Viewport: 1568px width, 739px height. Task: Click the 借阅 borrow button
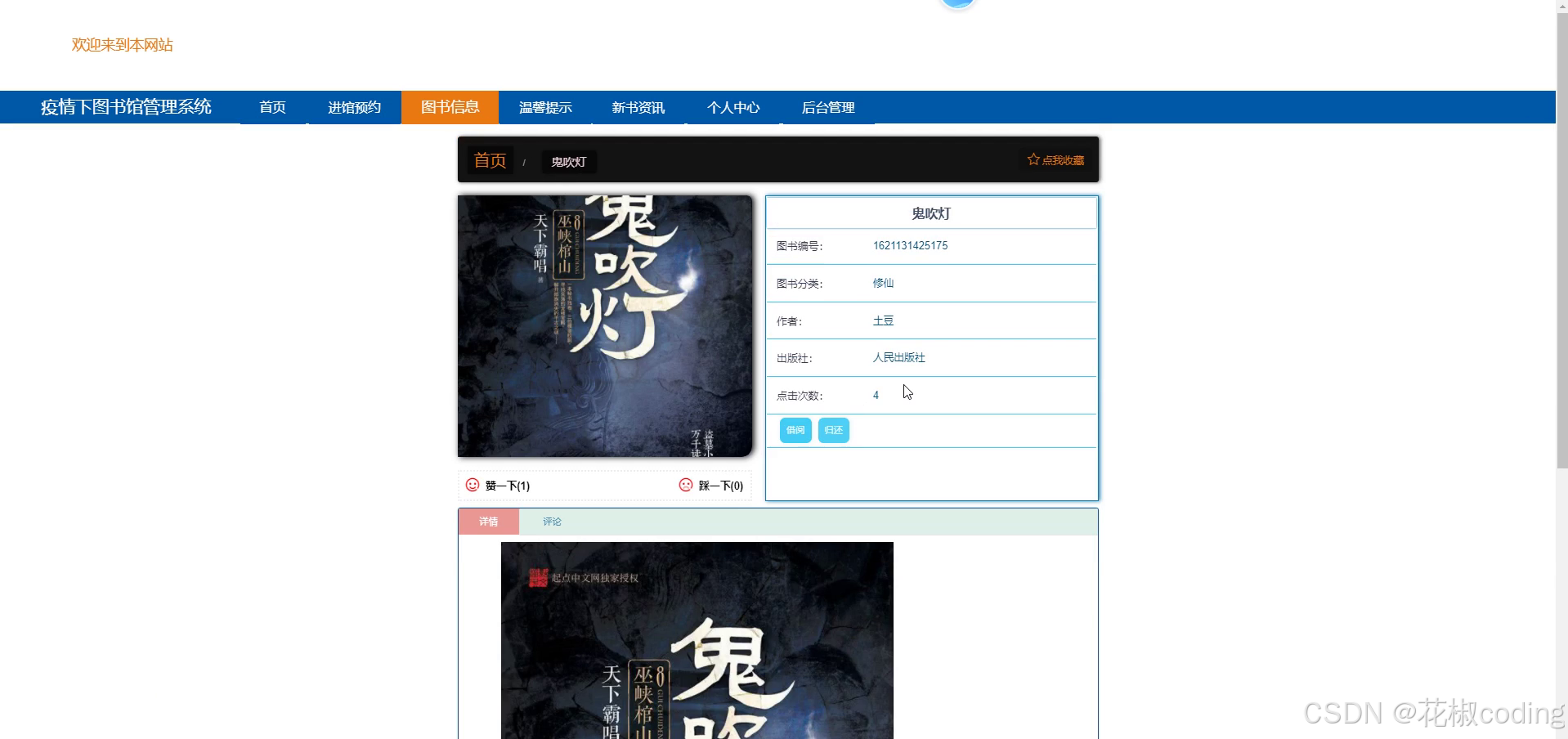[x=794, y=430]
